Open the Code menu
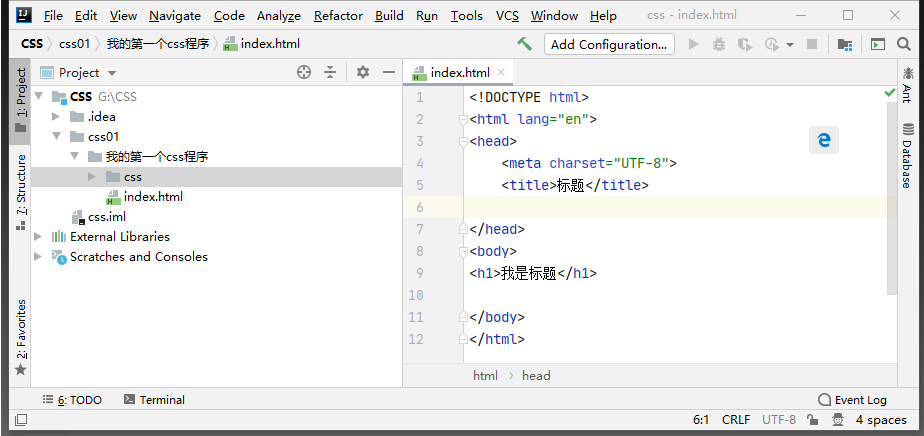Screen dimensions: 924x436 pos(229,15)
